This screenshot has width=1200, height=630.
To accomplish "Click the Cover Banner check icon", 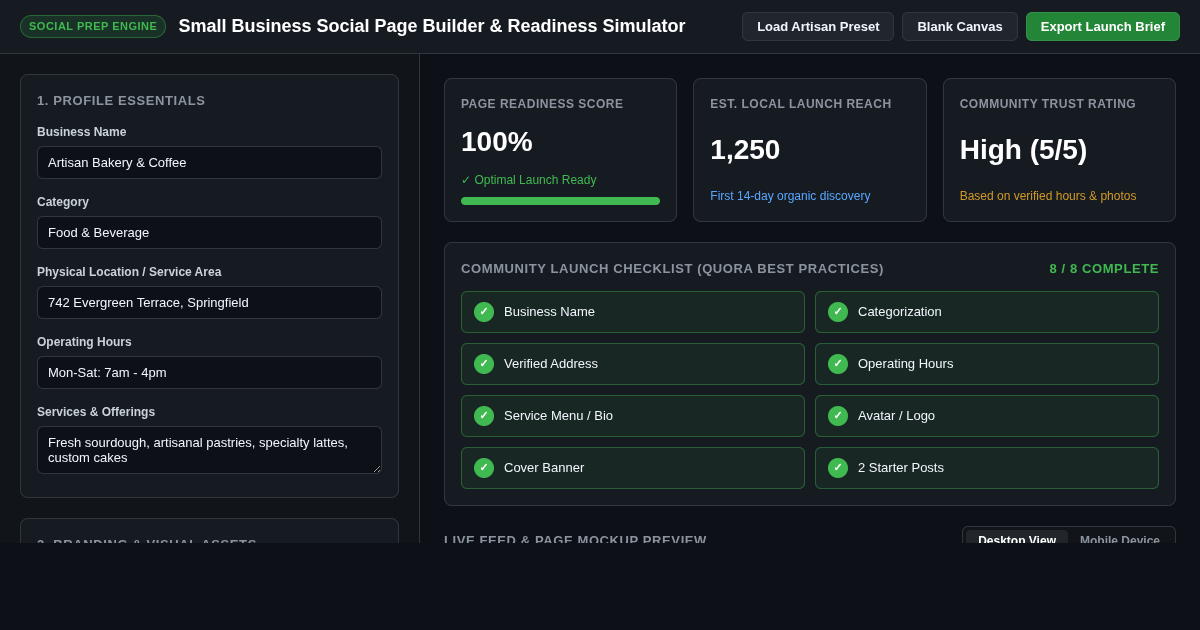I will pyautogui.click(x=484, y=468).
